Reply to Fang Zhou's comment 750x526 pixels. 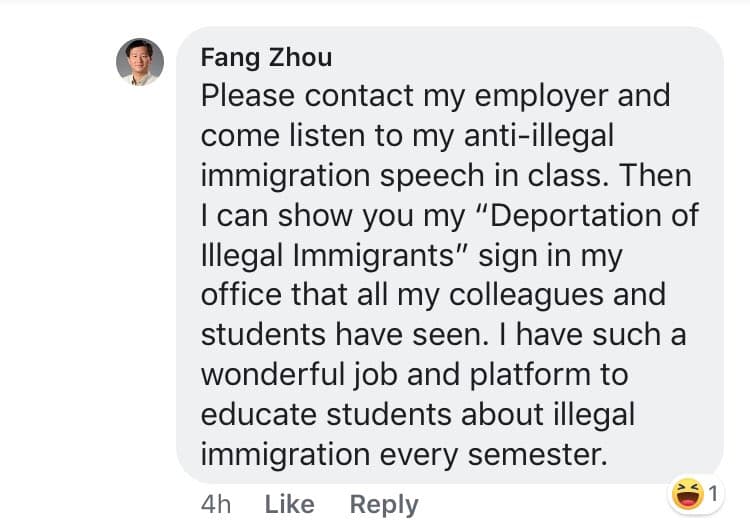point(384,505)
